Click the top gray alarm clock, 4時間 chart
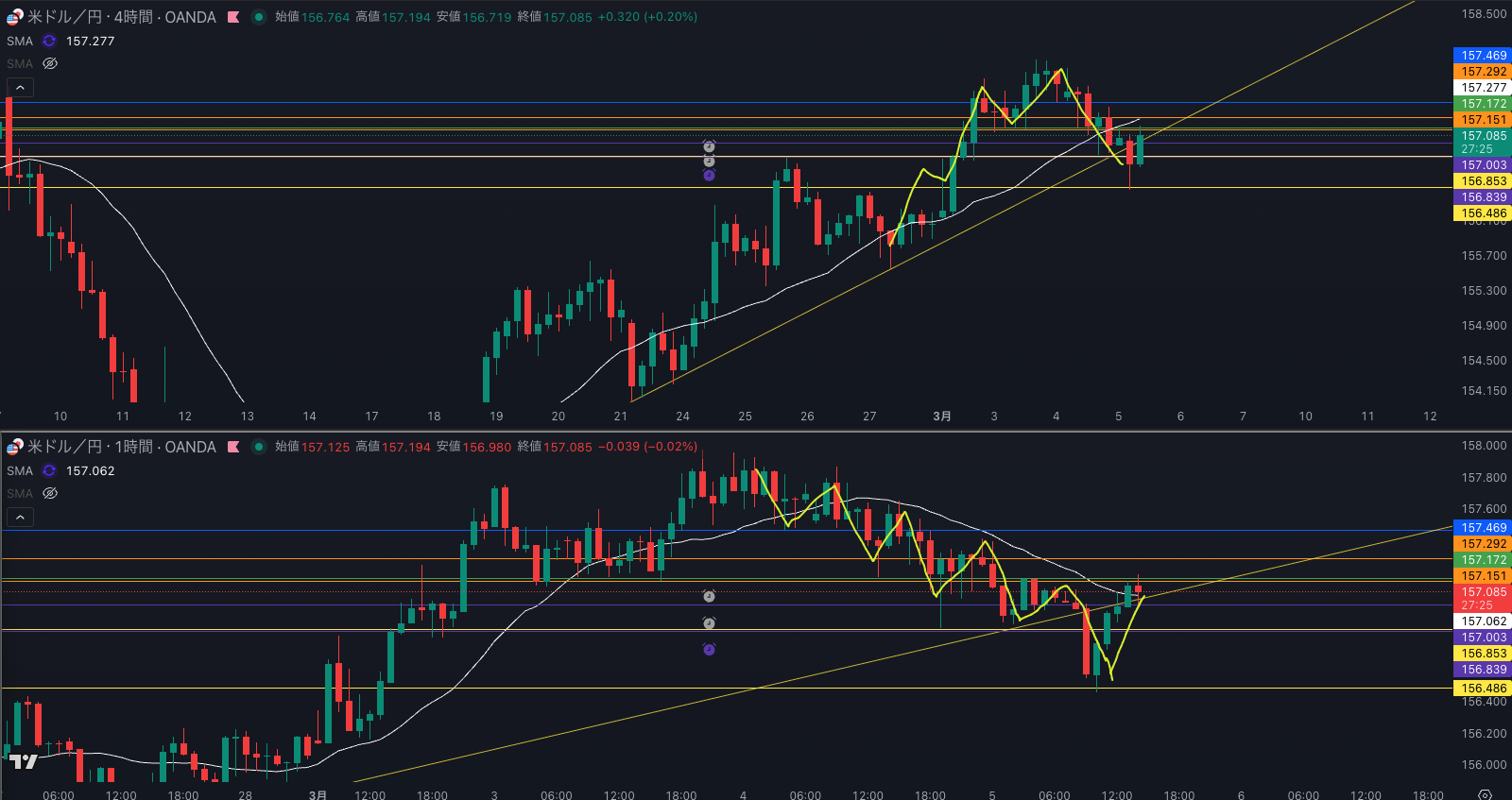This screenshot has height=800, width=1512. coord(709,146)
